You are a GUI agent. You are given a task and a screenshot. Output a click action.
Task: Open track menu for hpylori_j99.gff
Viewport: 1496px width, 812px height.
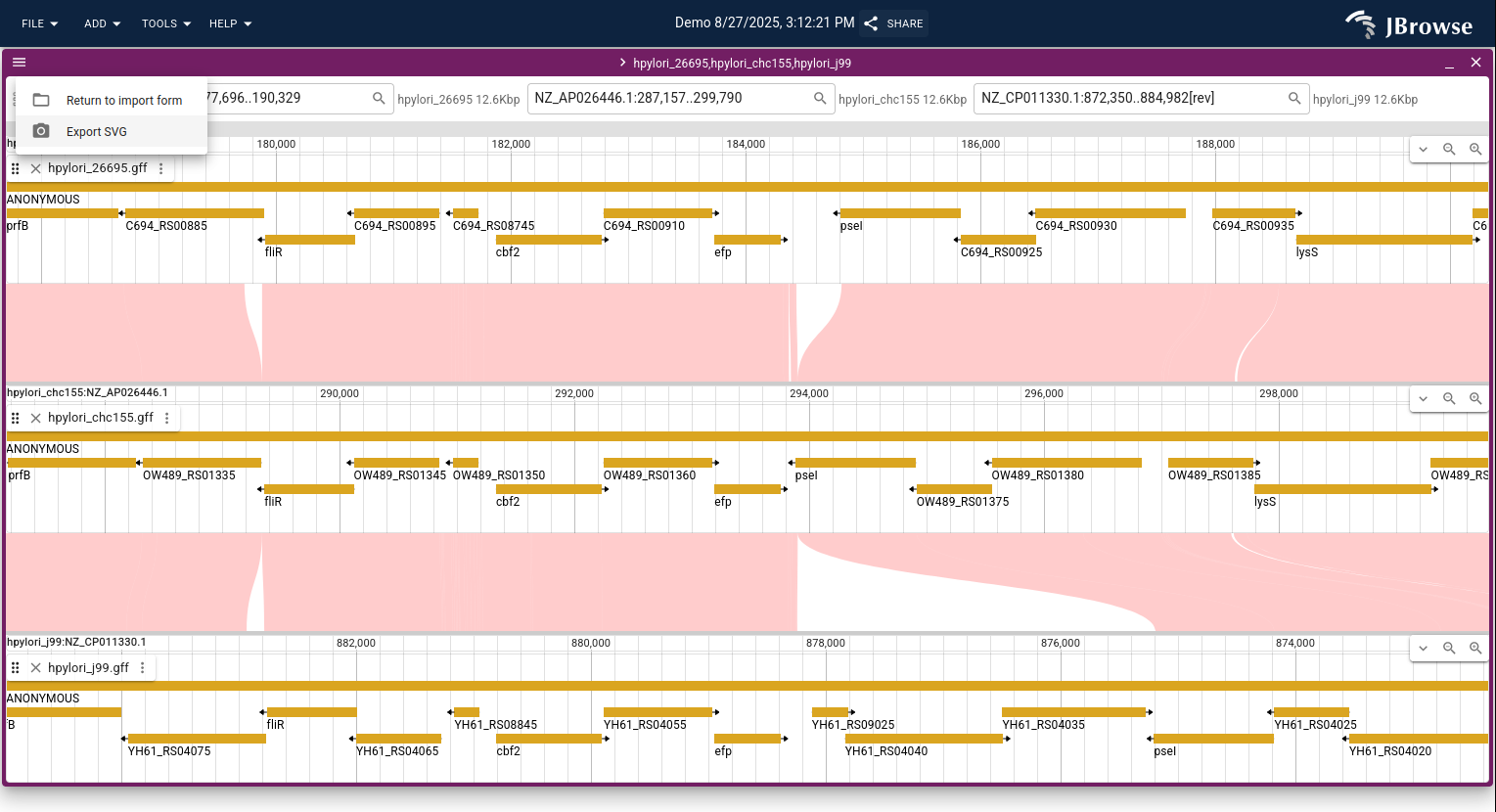click(143, 667)
